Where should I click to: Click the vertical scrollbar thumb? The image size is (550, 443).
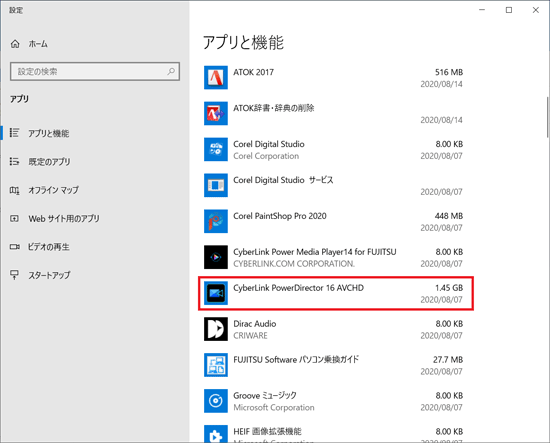click(547, 118)
